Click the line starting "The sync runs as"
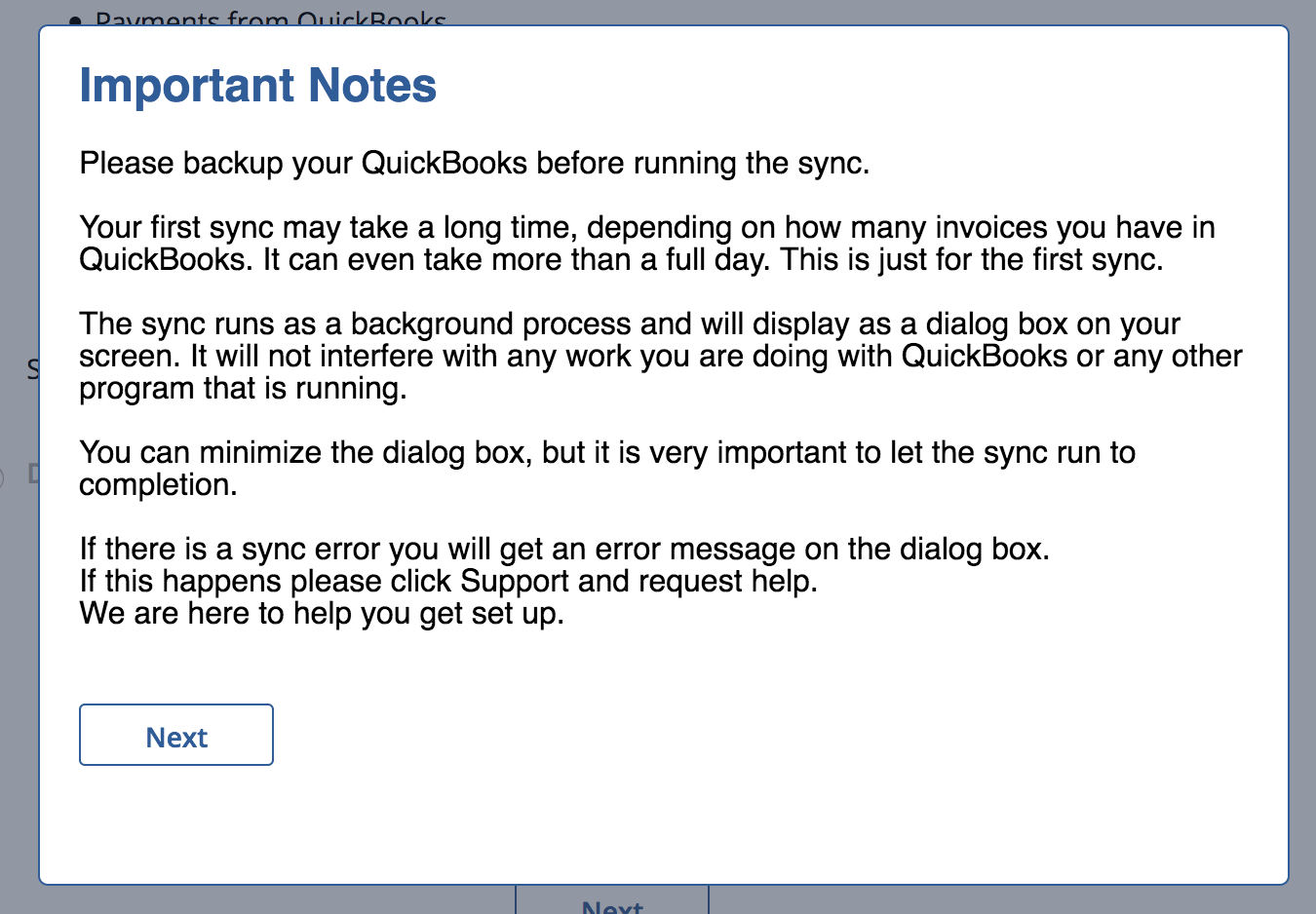This screenshot has height=914, width=1316. [x=629, y=324]
